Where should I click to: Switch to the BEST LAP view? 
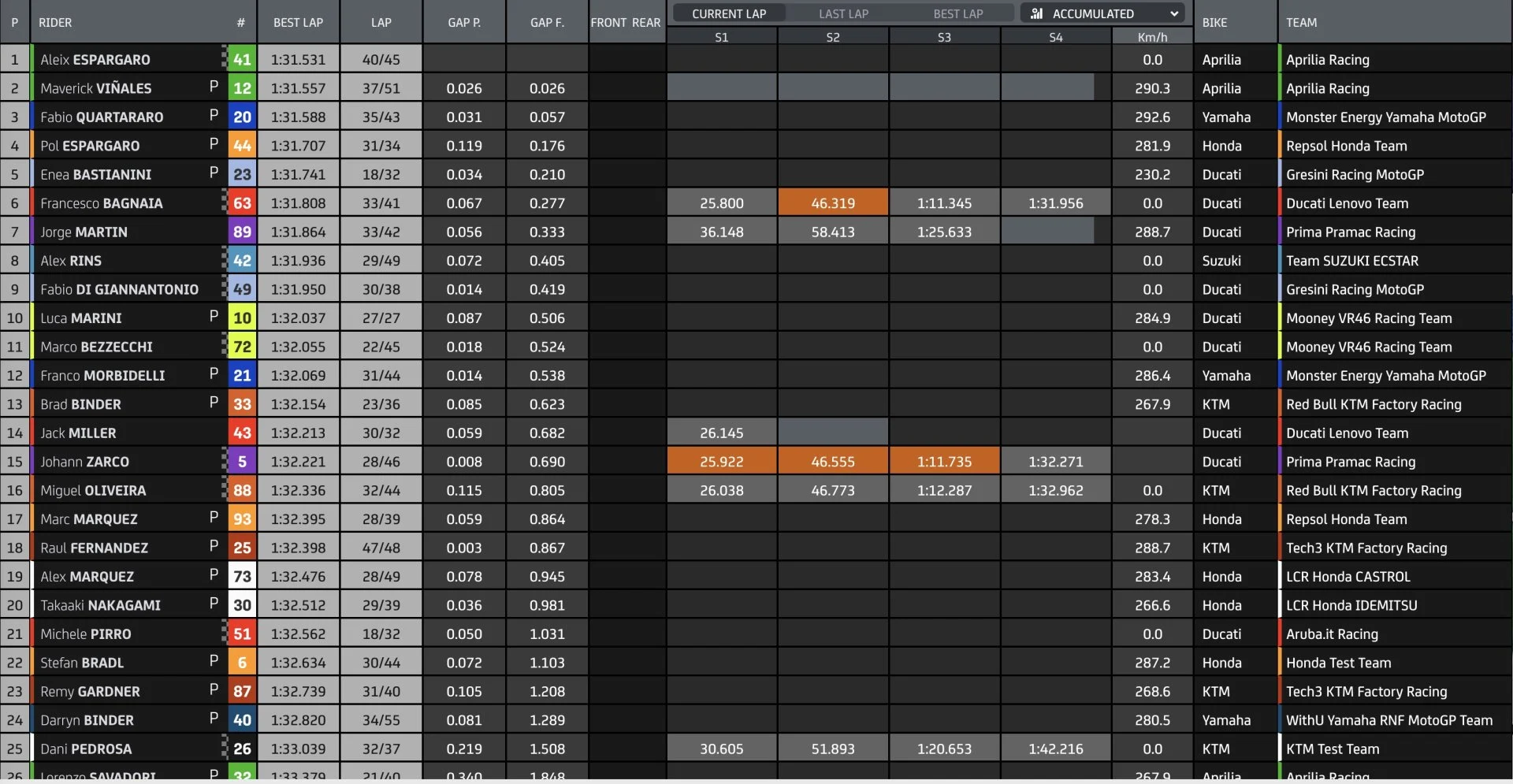957,13
